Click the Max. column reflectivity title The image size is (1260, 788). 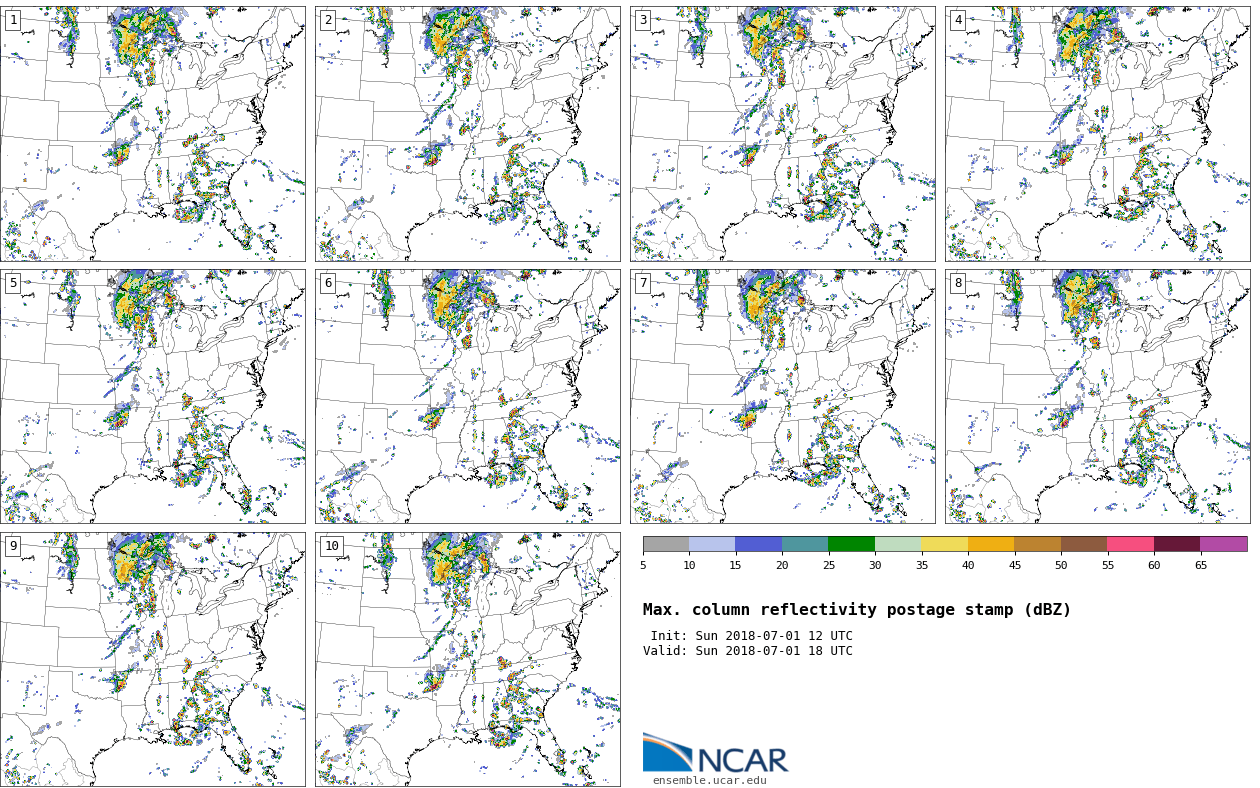click(x=856, y=610)
